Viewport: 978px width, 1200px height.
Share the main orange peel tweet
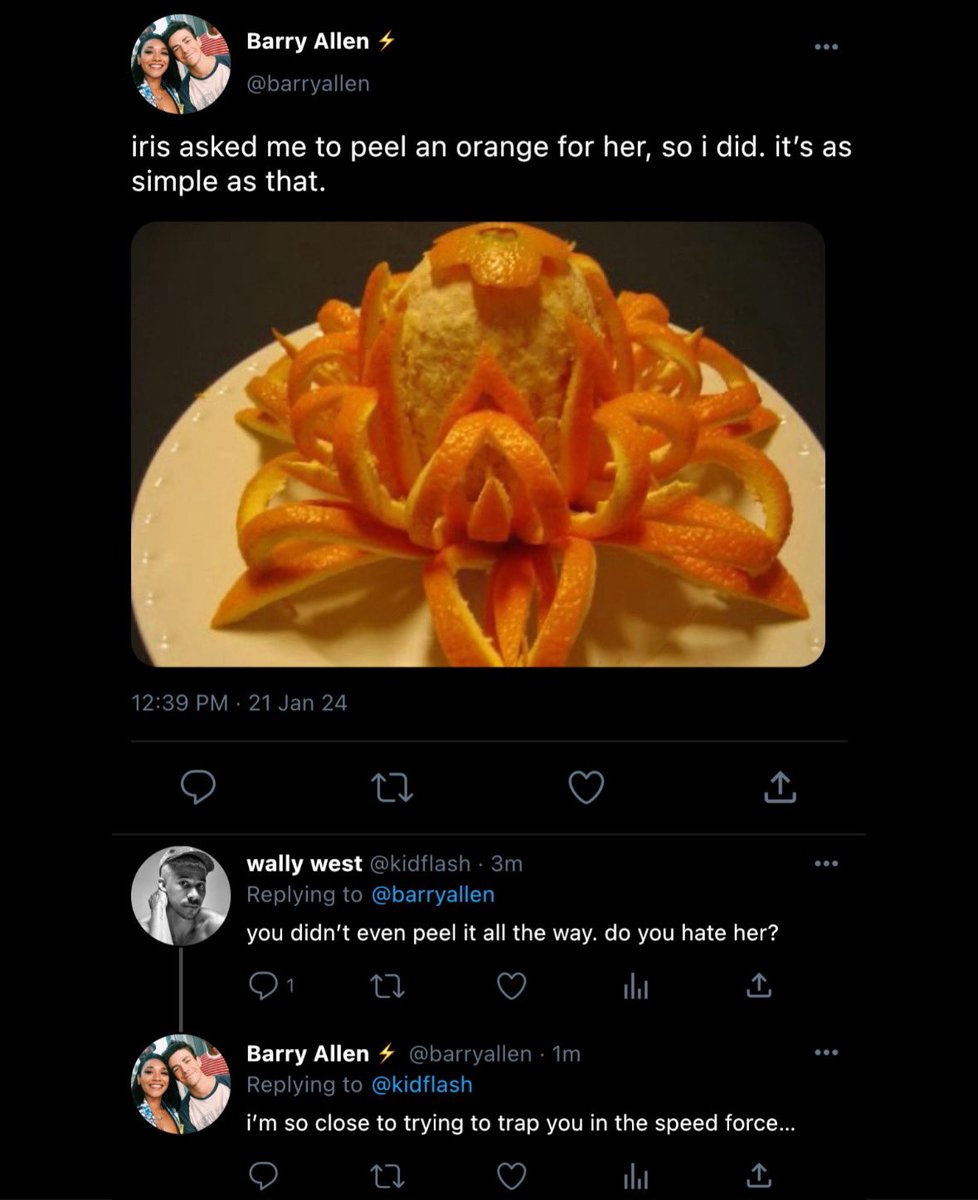780,789
